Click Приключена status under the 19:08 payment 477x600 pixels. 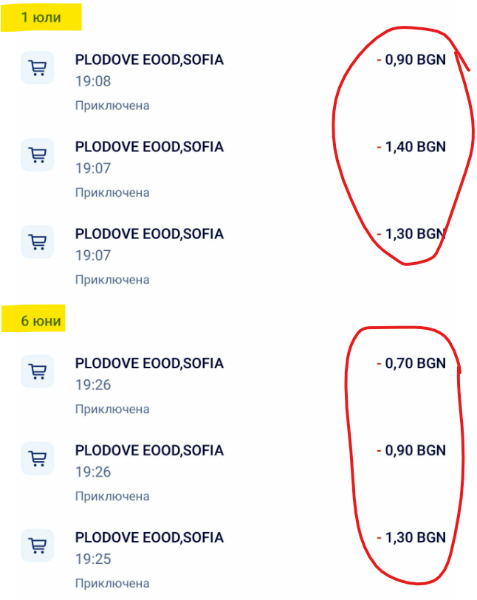tap(112, 106)
